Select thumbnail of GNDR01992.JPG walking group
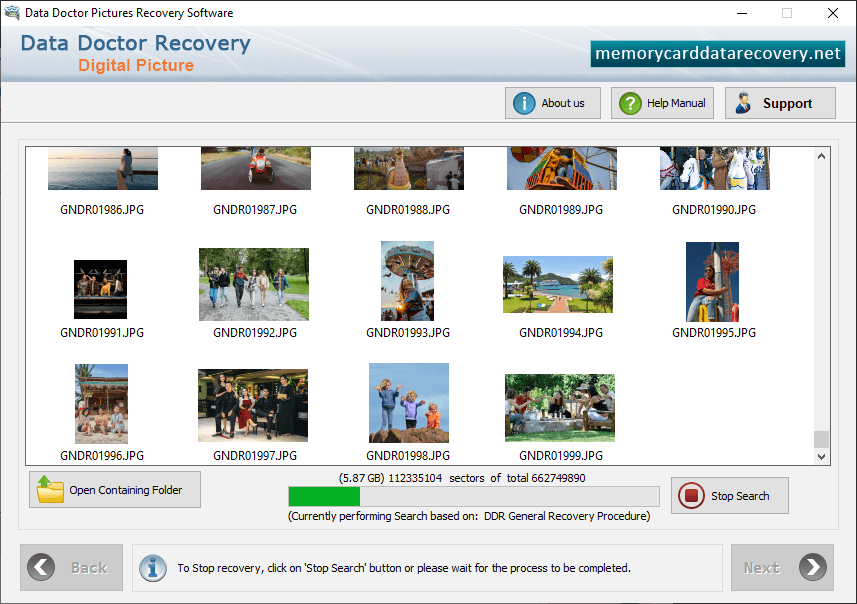 tap(254, 284)
